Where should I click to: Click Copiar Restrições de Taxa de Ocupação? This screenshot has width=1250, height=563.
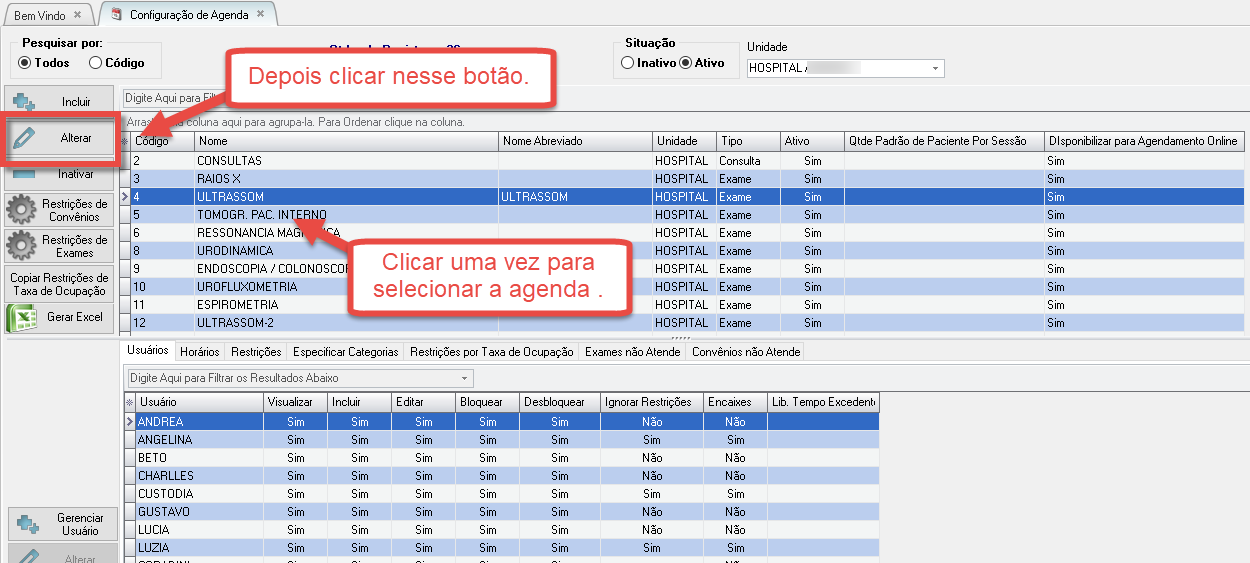pyautogui.click(x=60, y=284)
